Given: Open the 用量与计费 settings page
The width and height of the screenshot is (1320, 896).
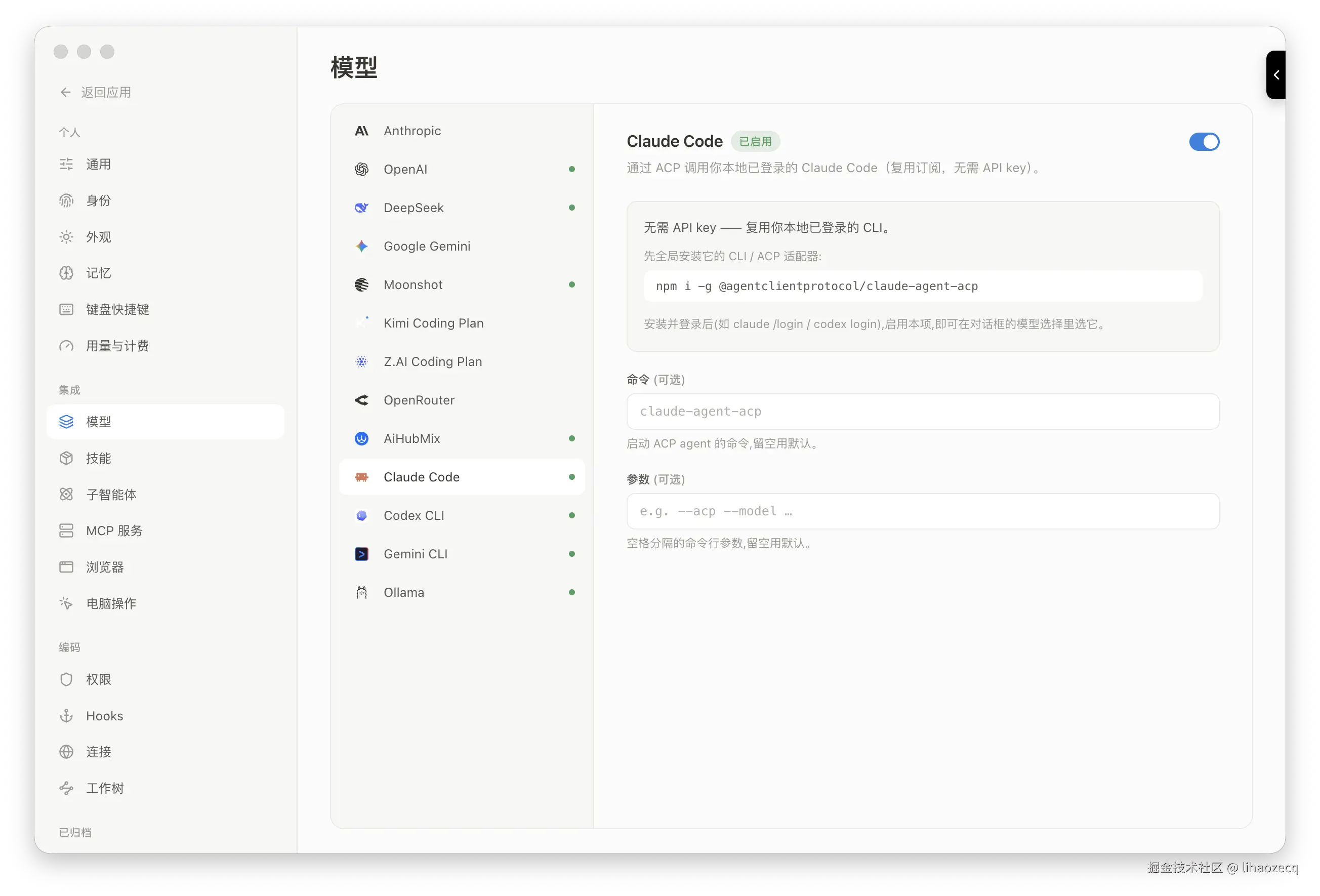Looking at the screenshot, I should tap(166, 346).
